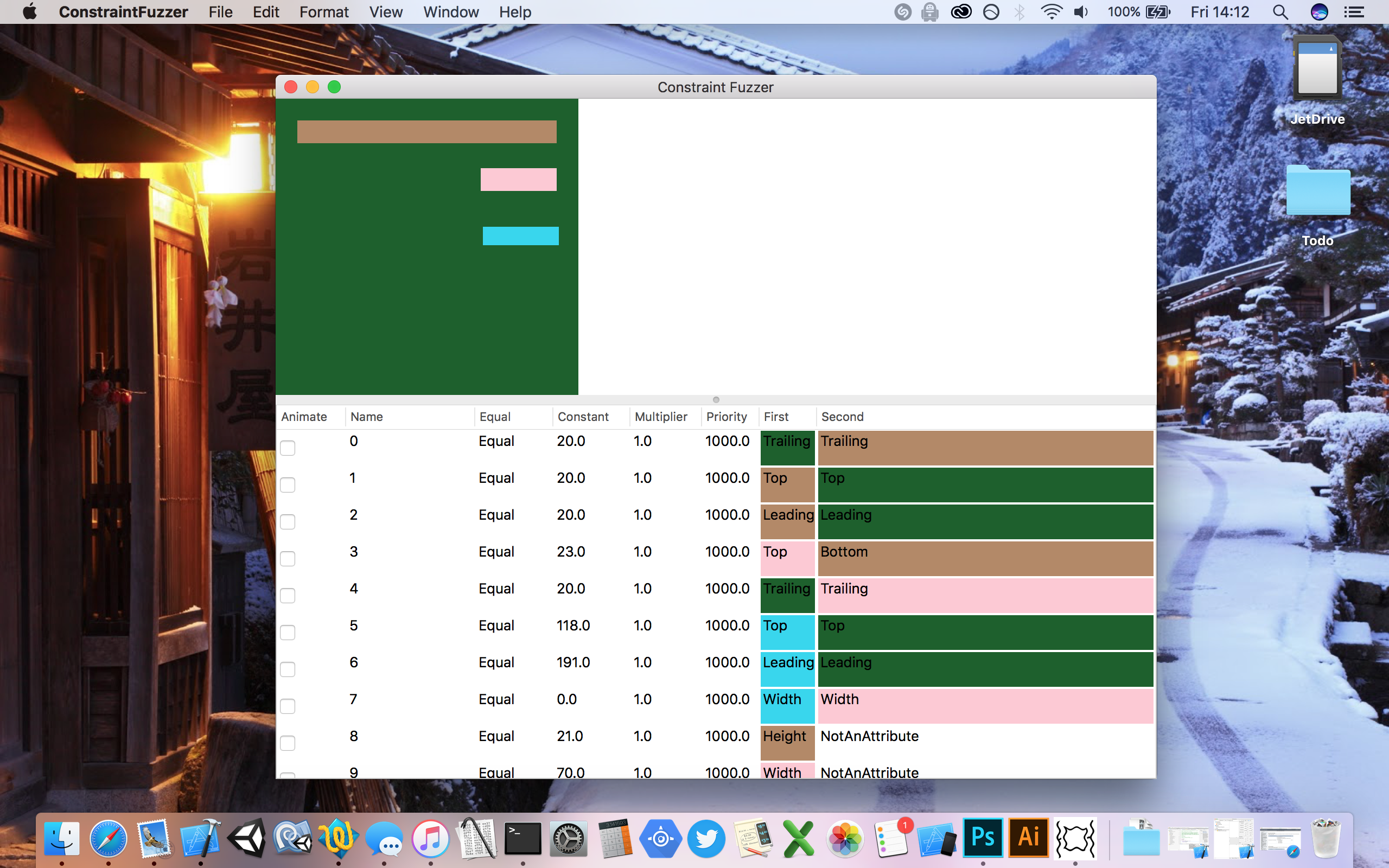Open Twitter app in dock
The height and width of the screenshot is (868, 1389).
tap(706, 838)
